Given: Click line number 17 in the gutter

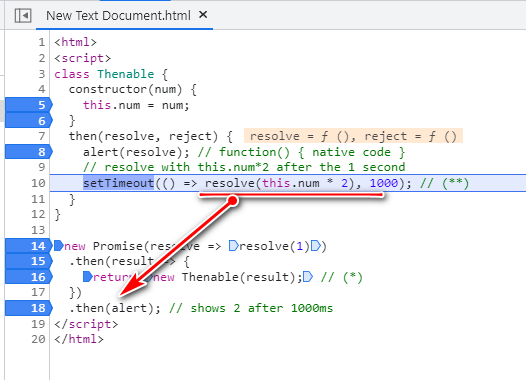Looking at the screenshot, I should [38, 292].
